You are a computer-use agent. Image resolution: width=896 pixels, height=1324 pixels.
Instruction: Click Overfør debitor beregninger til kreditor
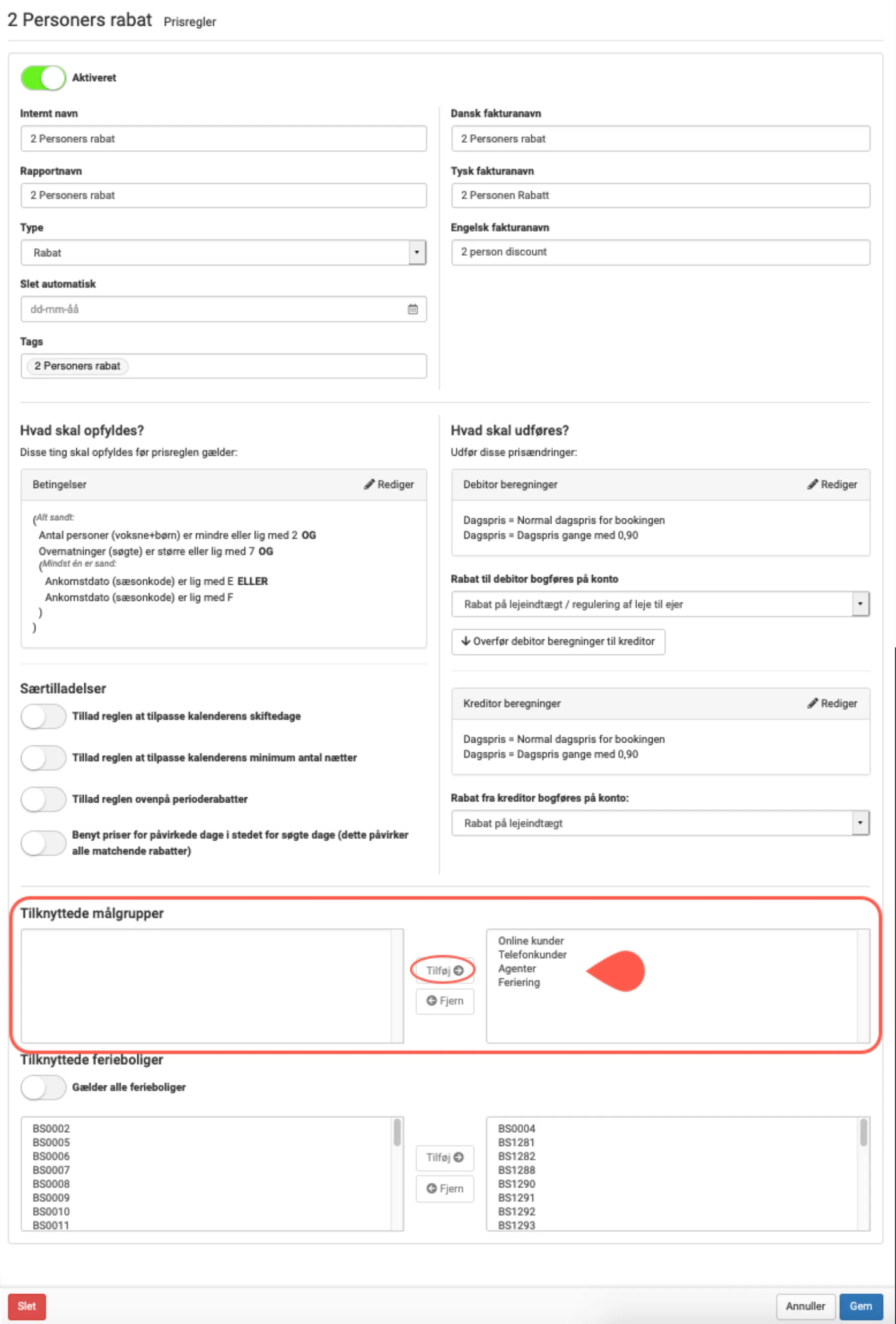pos(557,641)
